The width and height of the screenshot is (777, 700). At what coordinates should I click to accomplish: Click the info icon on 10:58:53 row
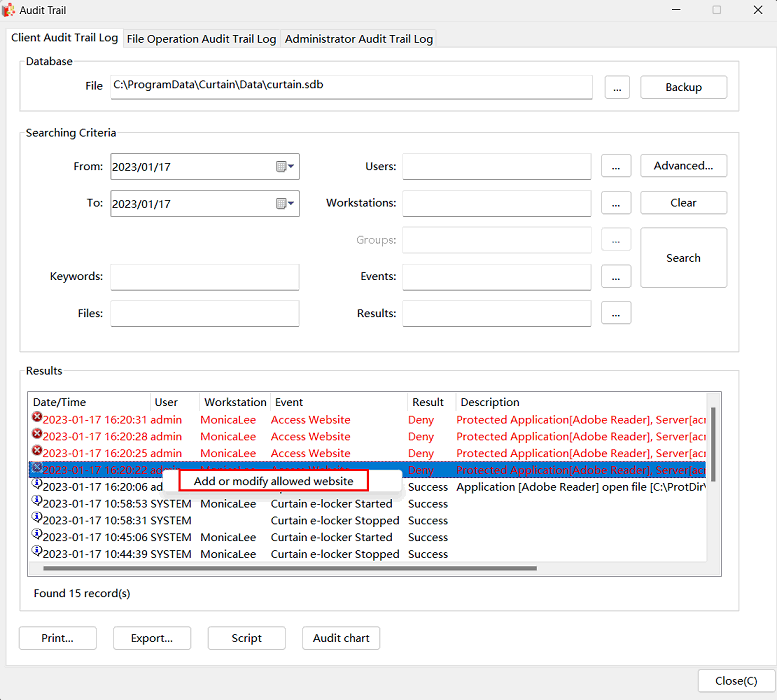[x=37, y=504]
